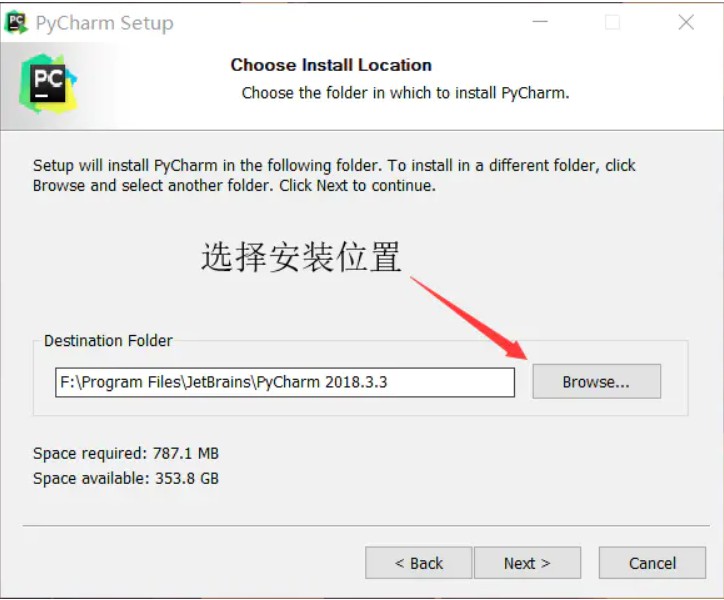Image resolution: width=724 pixels, height=600 pixels.
Task: Minimize the PyCharm Setup window
Action: pyautogui.click(x=540, y=22)
